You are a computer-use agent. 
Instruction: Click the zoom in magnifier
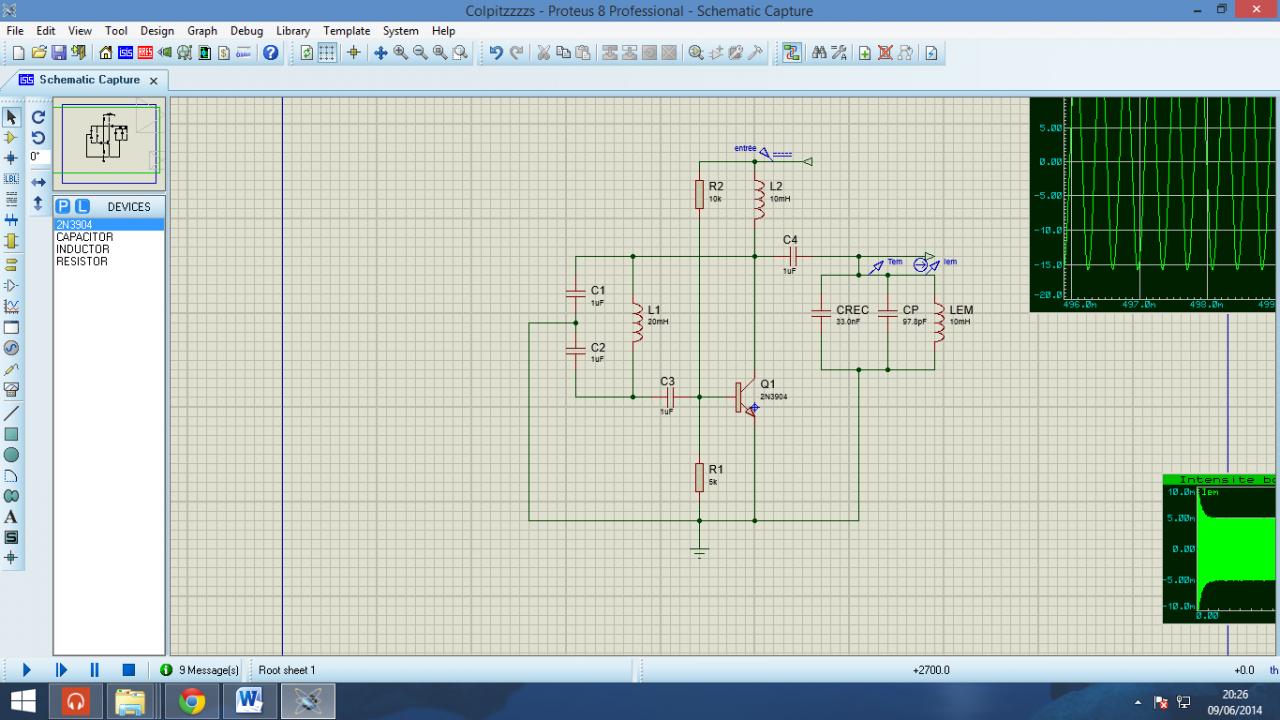401,53
